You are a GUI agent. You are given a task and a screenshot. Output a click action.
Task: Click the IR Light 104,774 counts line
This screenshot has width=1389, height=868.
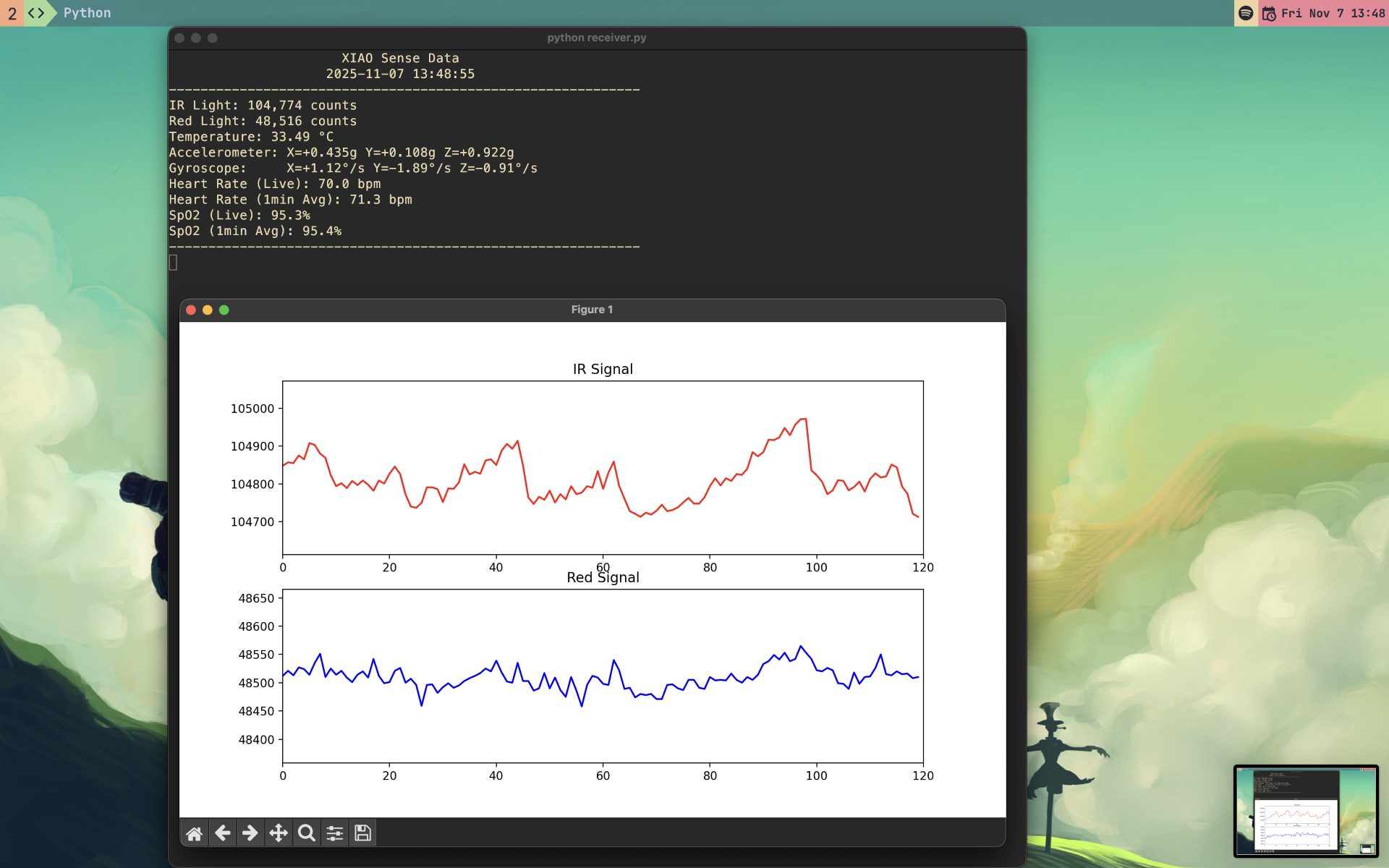point(263,106)
